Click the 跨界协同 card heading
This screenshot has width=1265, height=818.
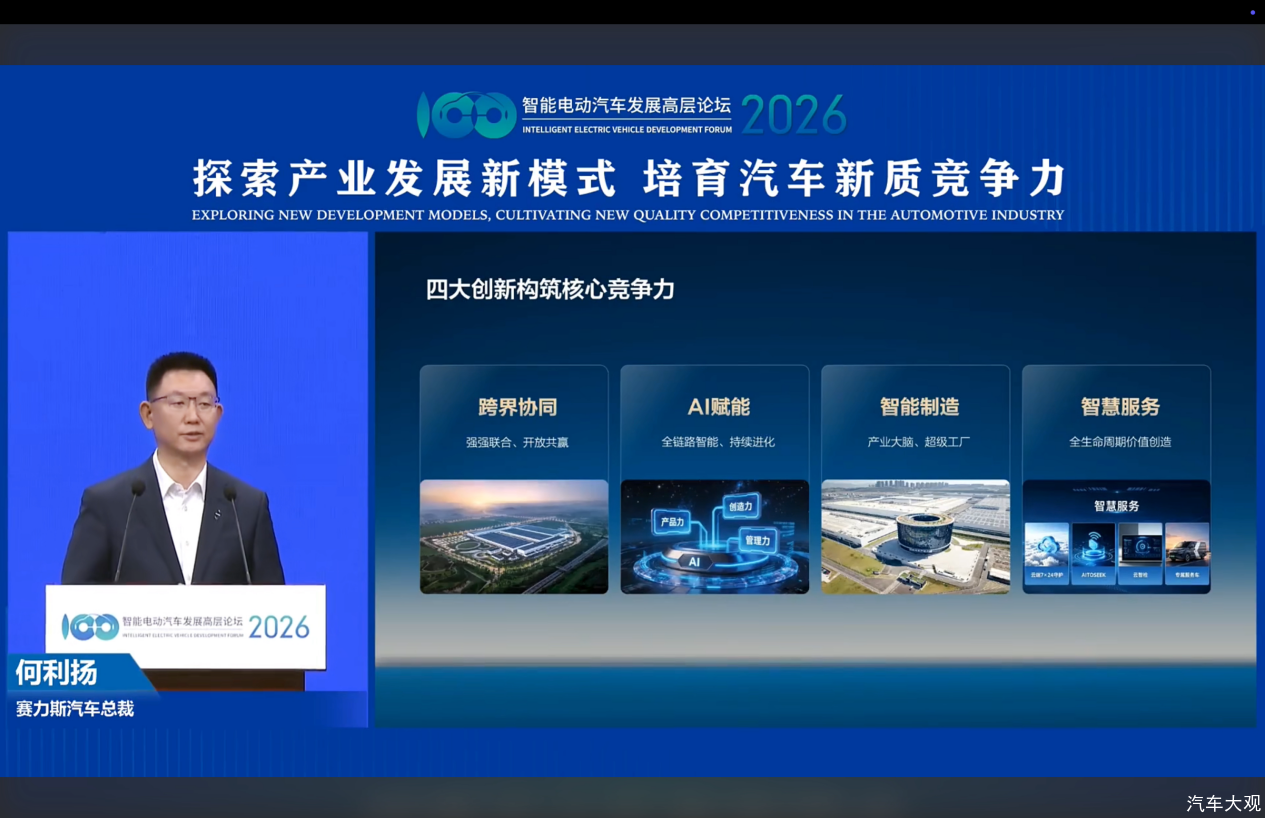[x=517, y=407]
